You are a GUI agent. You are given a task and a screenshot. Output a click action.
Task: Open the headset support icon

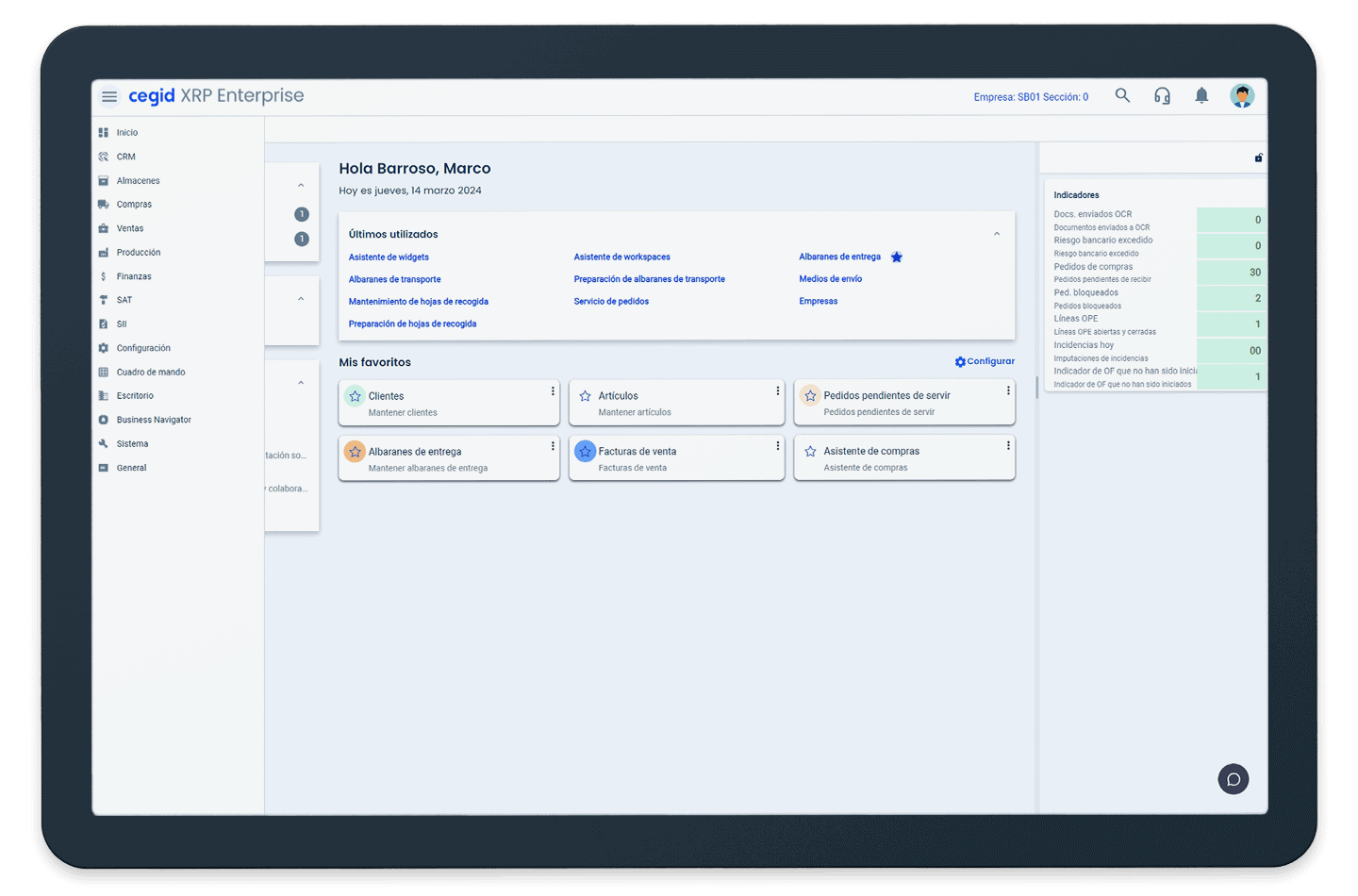point(1162,95)
